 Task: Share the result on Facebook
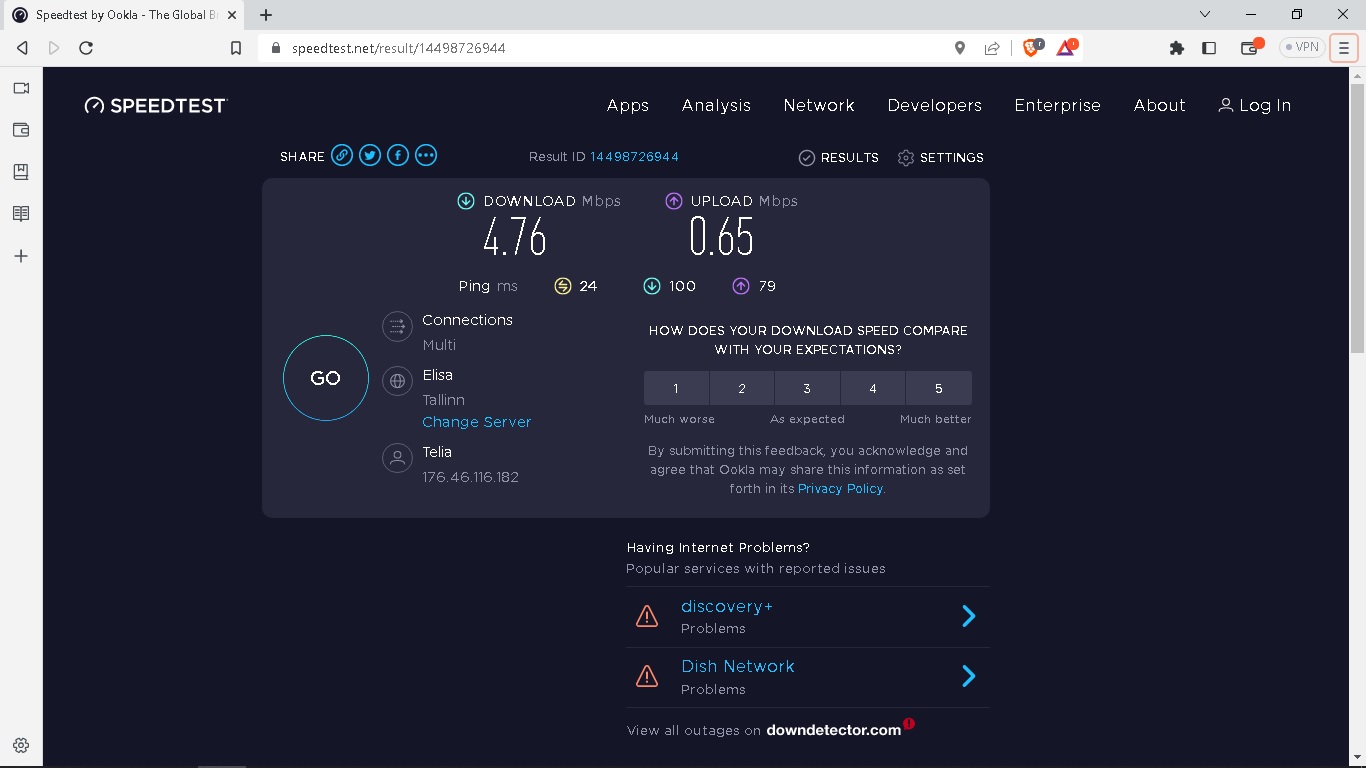pyautogui.click(x=398, y=155)
